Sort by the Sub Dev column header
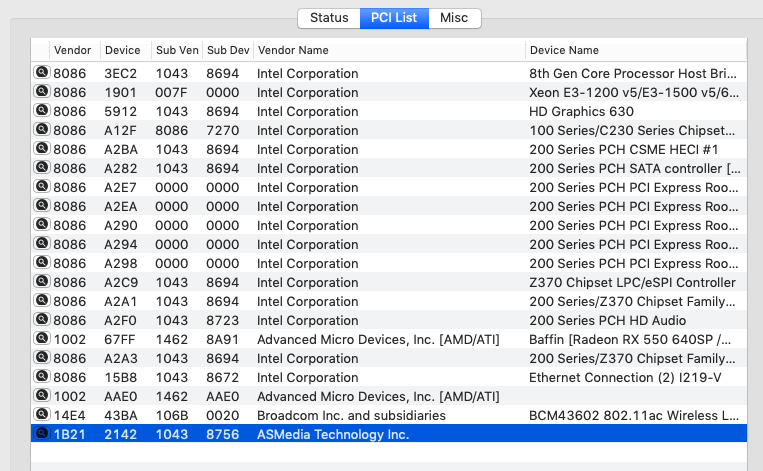The width and height of the screenshot is (763, 471). click(228, 50)
